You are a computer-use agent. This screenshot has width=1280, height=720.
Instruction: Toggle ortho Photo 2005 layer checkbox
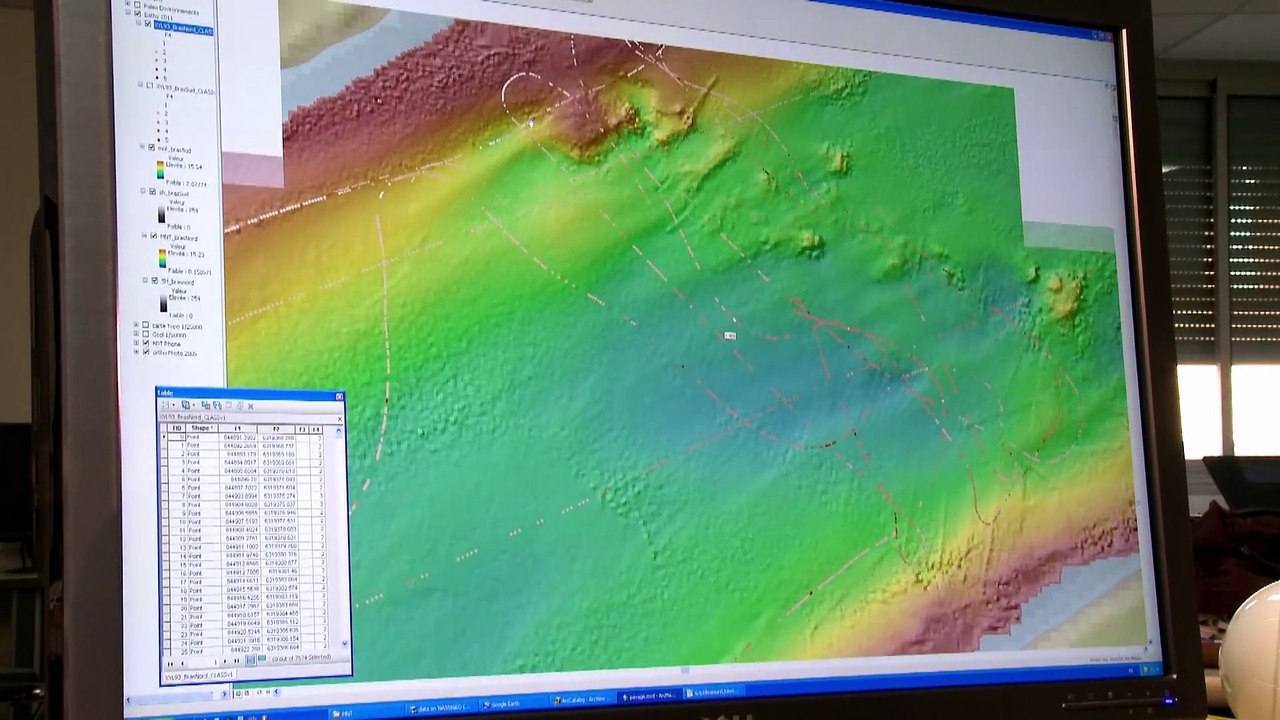146,352
